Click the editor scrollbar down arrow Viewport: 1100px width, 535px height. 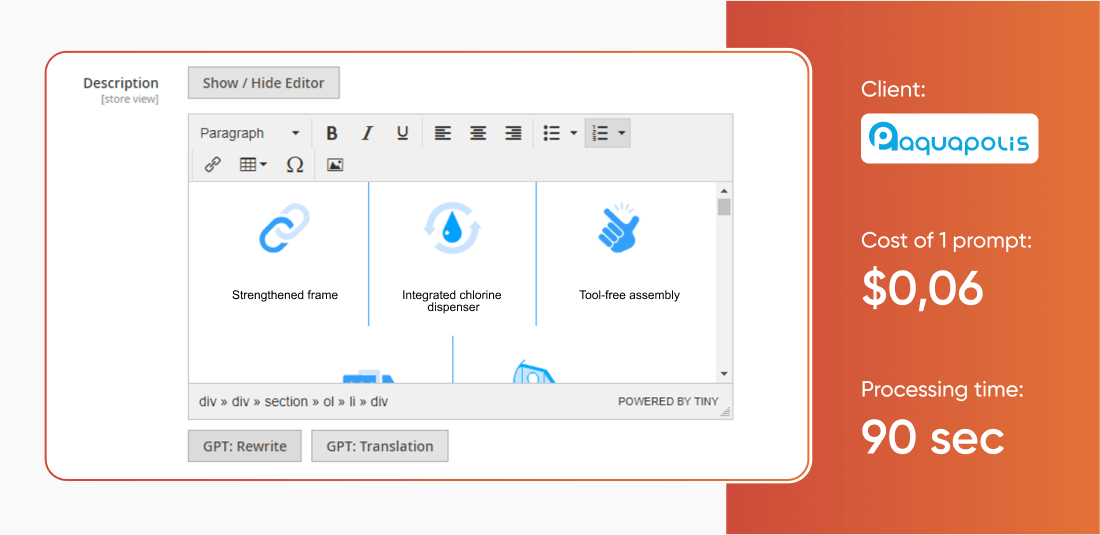click(x=724, y=373)
